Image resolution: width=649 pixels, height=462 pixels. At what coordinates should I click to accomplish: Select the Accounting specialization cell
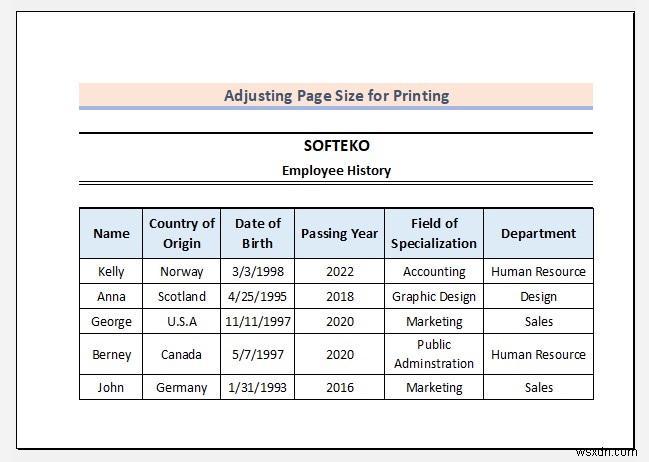(434, 271)
